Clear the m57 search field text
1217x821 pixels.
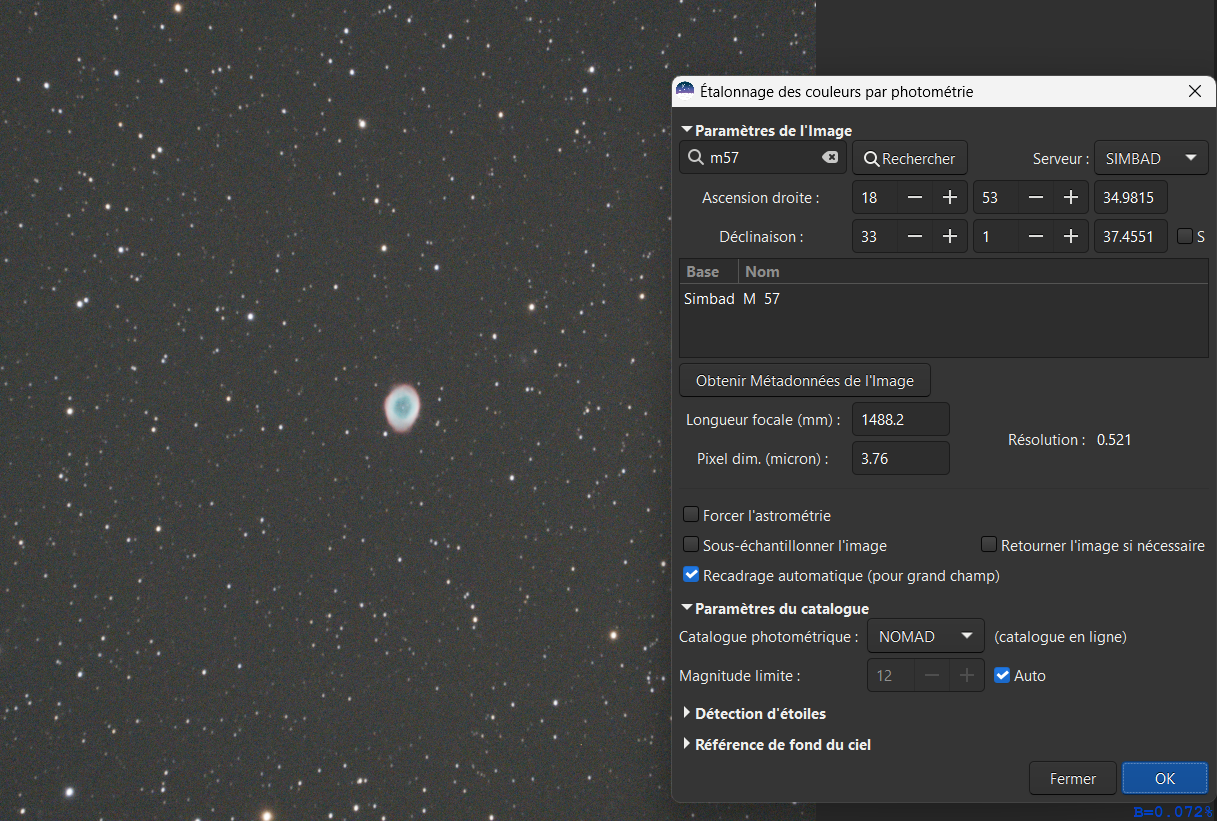pos(830,158)
